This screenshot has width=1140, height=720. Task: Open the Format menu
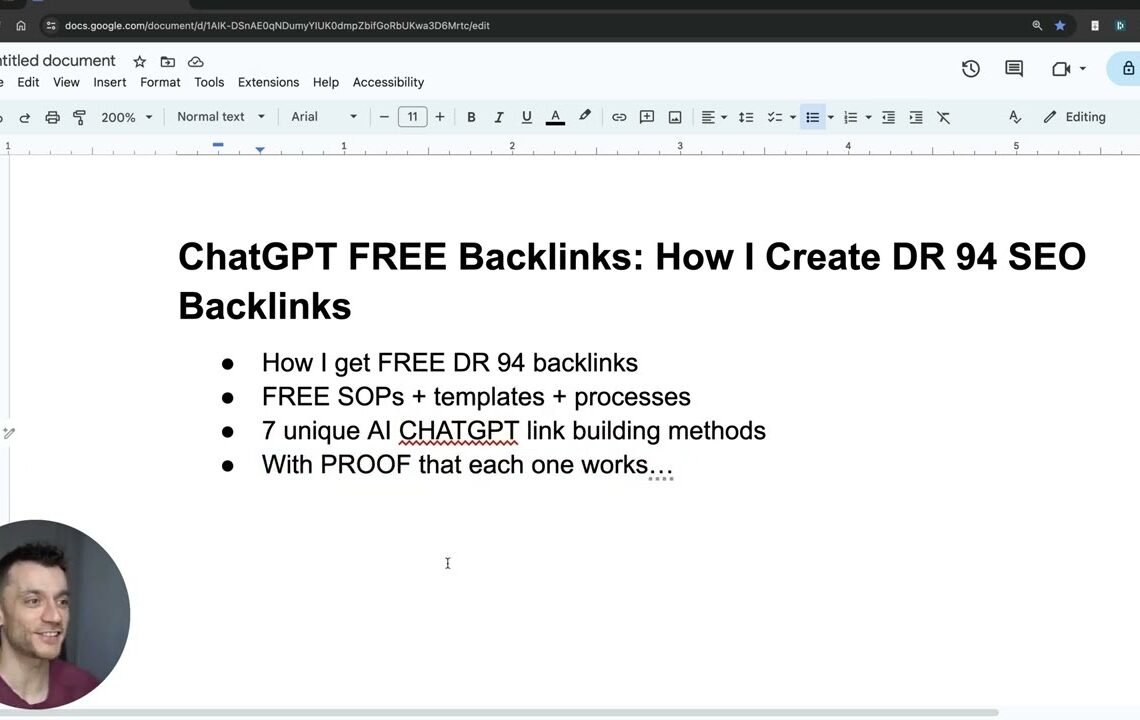[160, 82]
